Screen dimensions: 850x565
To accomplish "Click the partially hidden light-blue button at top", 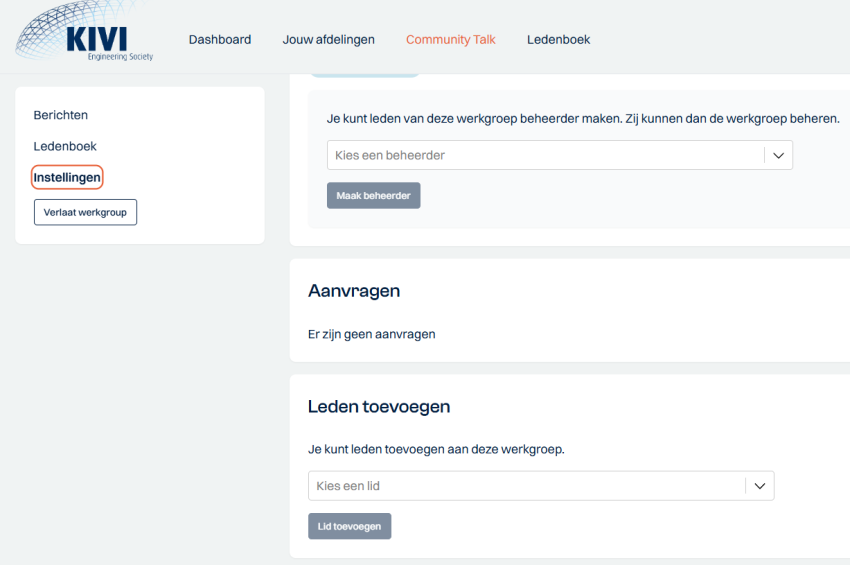I will point(364,75).
